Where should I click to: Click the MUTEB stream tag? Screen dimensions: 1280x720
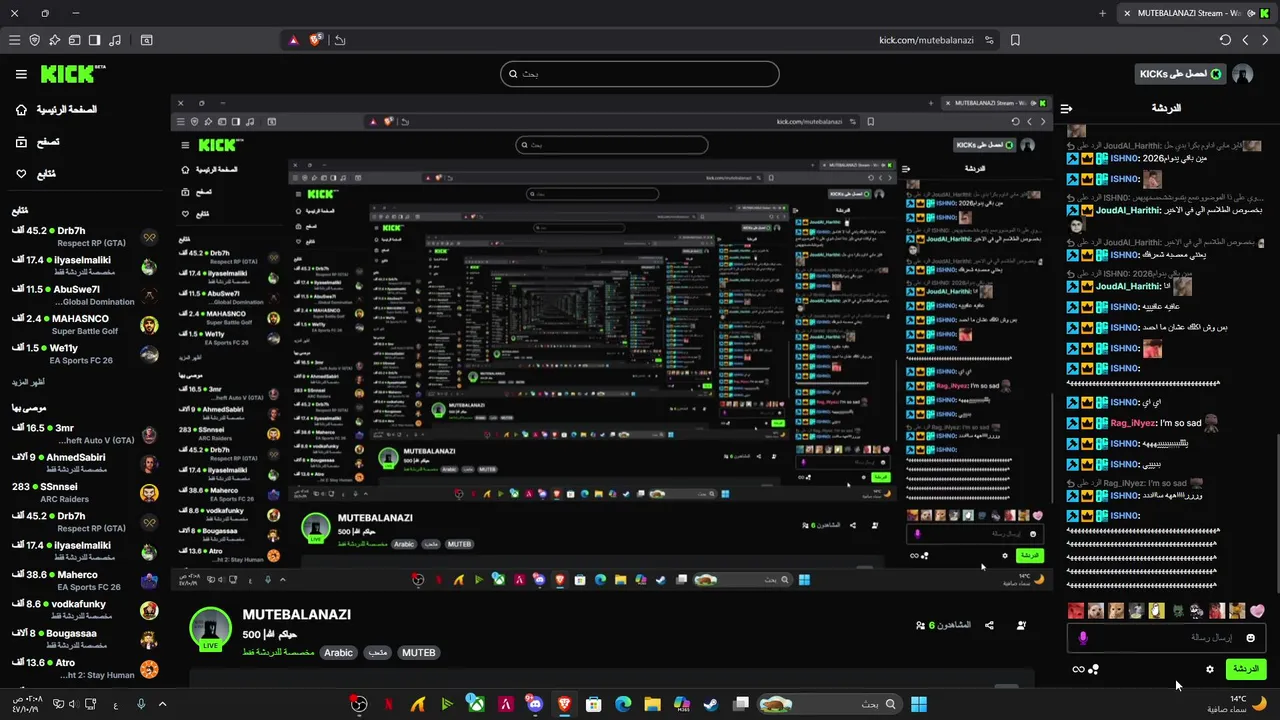pyautogui.click(x=418, y=653)
